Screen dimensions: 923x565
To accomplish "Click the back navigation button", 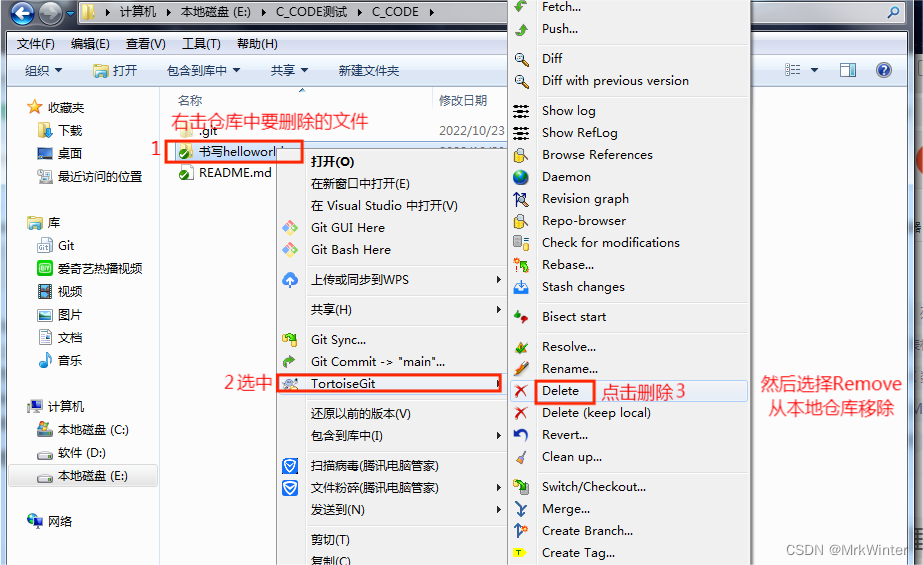I will [22, 12].
